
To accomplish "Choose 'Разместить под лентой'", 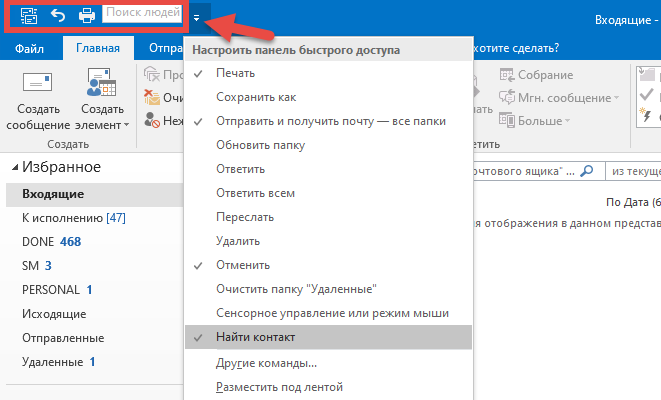I will (328, 387).
